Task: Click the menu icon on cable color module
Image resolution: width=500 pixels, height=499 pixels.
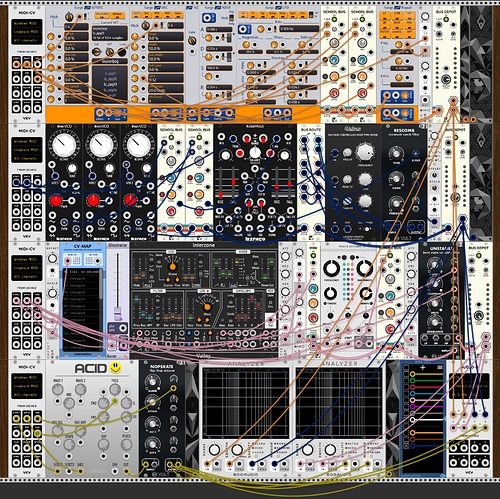Action: point(440,367)
